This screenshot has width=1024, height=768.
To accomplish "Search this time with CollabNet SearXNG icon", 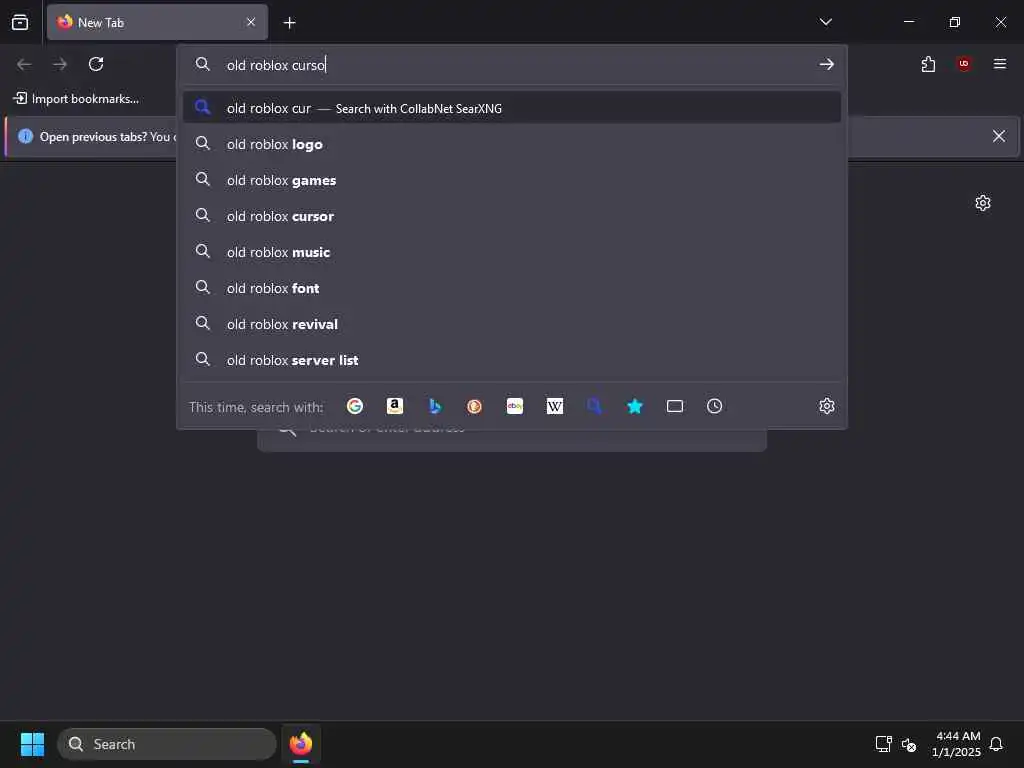I will pos(594,406).
